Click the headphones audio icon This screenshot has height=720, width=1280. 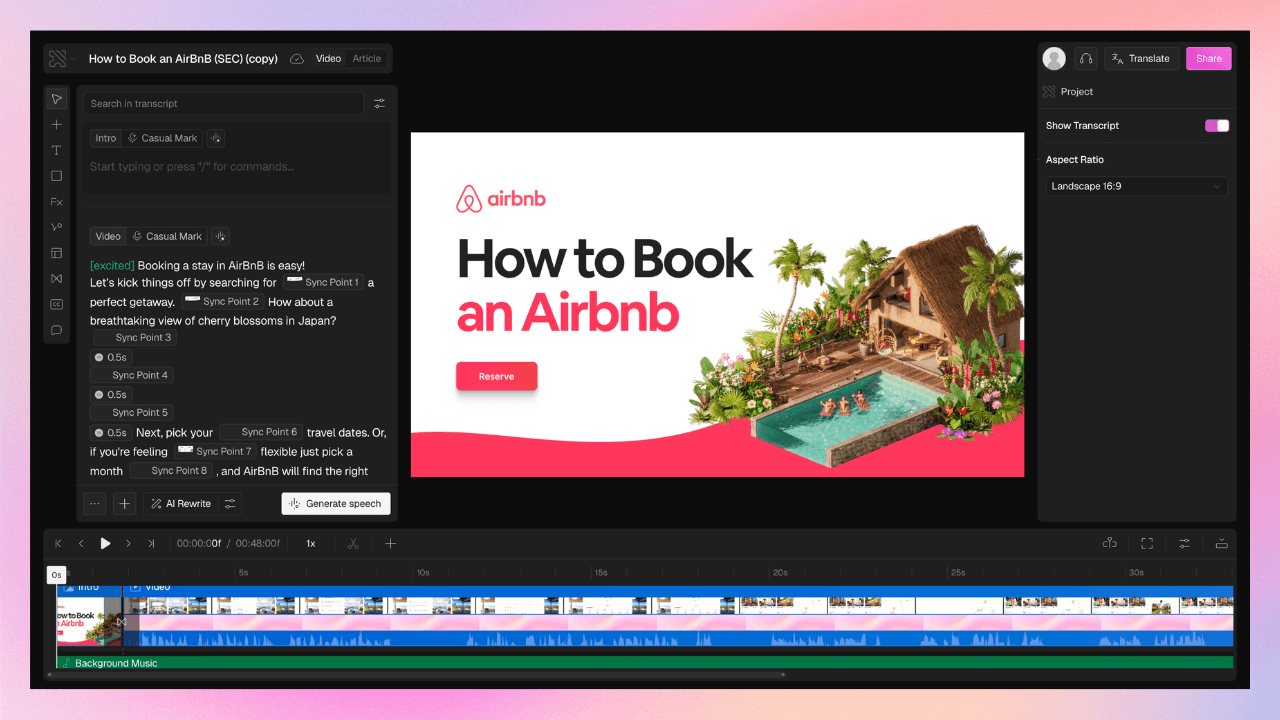[1085, 58]
